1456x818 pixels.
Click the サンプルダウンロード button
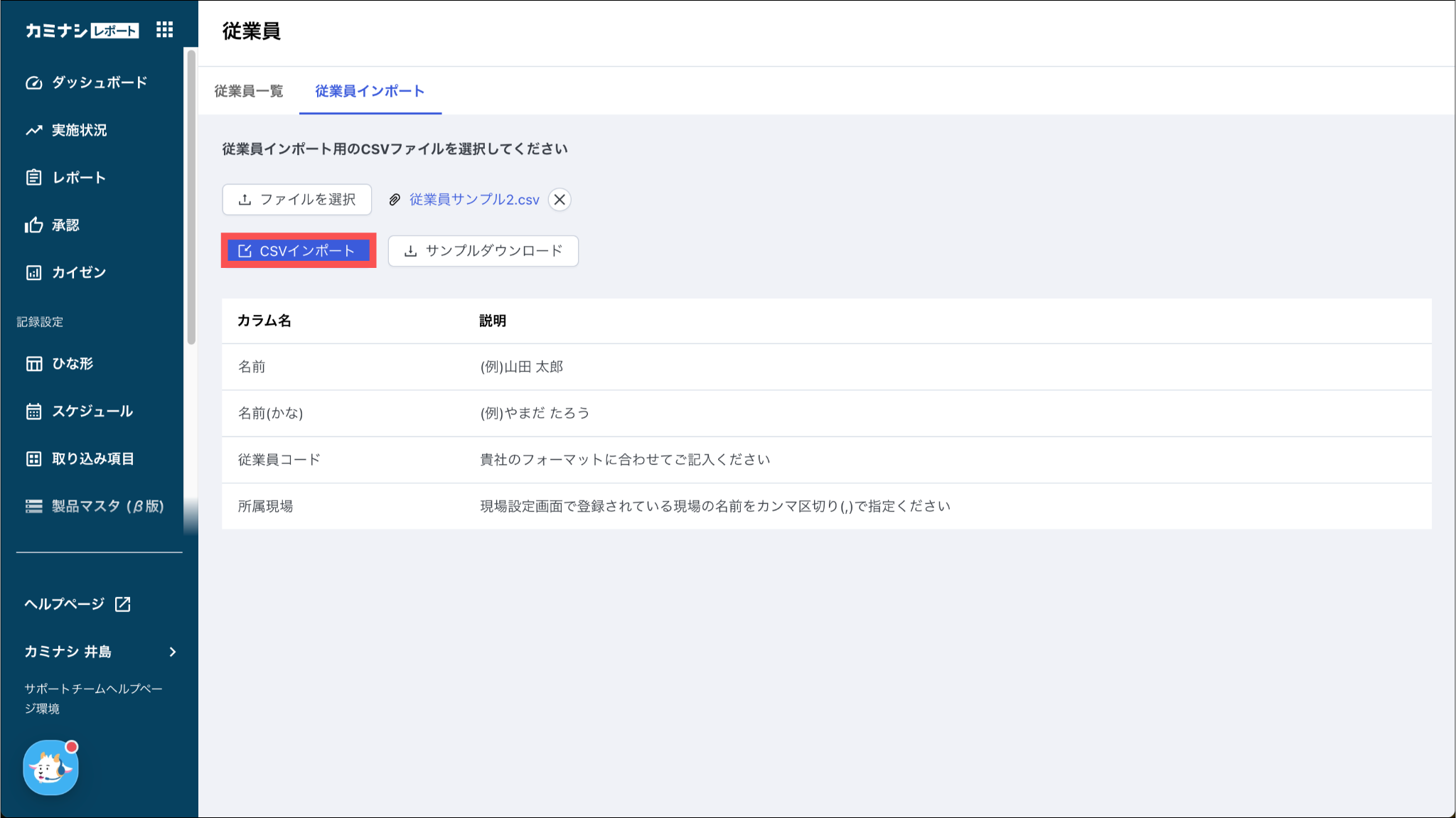(483, 251)
